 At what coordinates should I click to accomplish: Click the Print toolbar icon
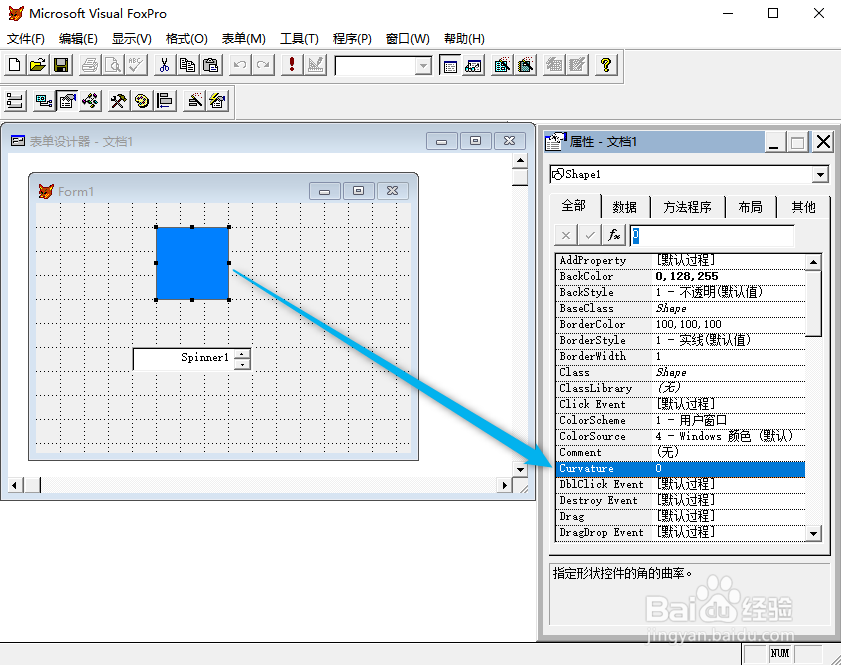[90, 65]
